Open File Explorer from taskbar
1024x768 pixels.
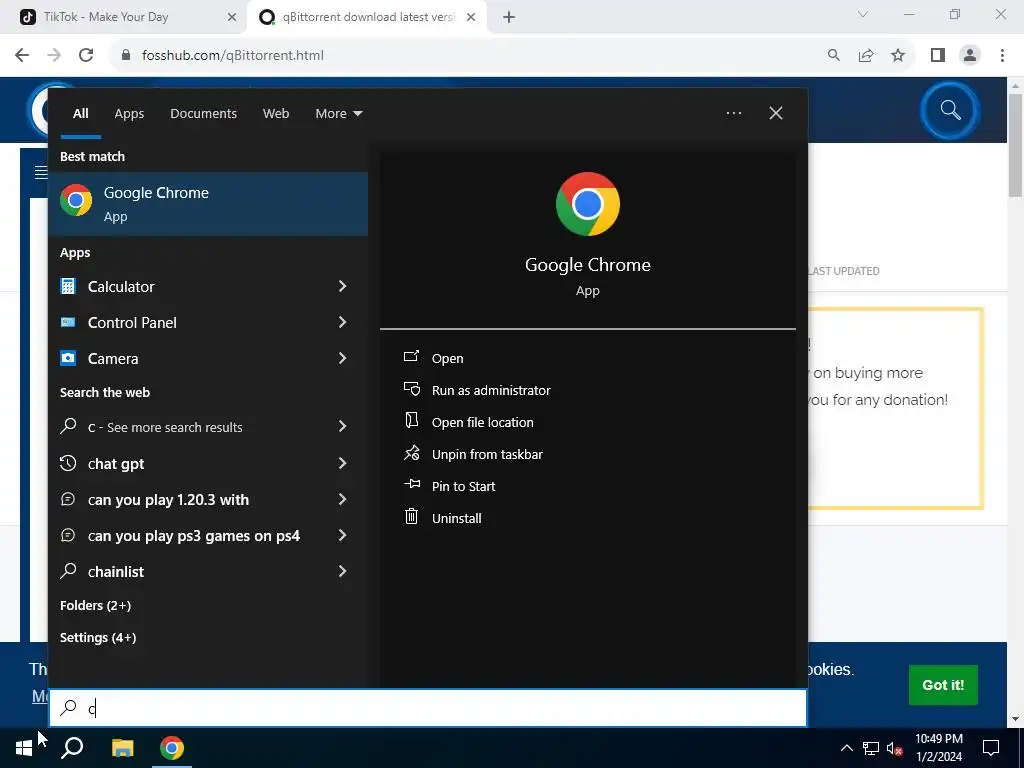click(122, 748)
